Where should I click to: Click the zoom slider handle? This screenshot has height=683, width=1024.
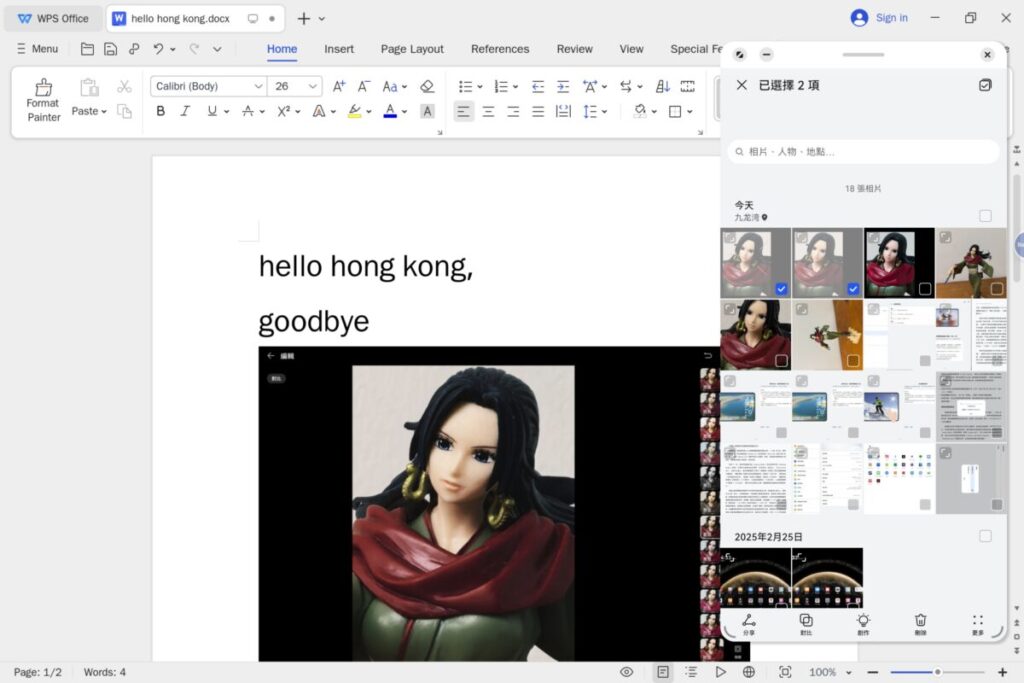point(937,672)
